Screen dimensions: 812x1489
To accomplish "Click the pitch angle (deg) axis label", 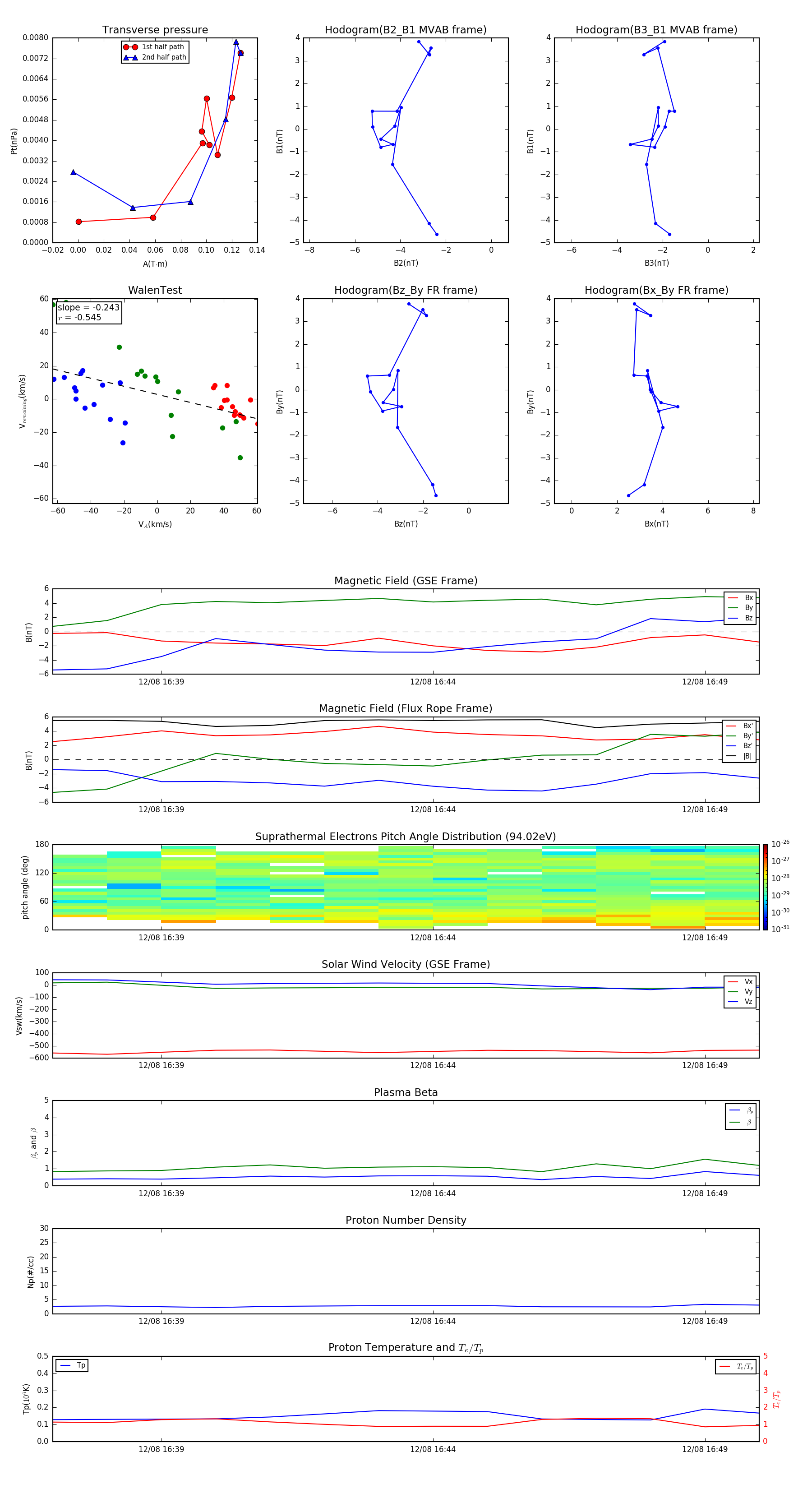I will tap(25, 887).
